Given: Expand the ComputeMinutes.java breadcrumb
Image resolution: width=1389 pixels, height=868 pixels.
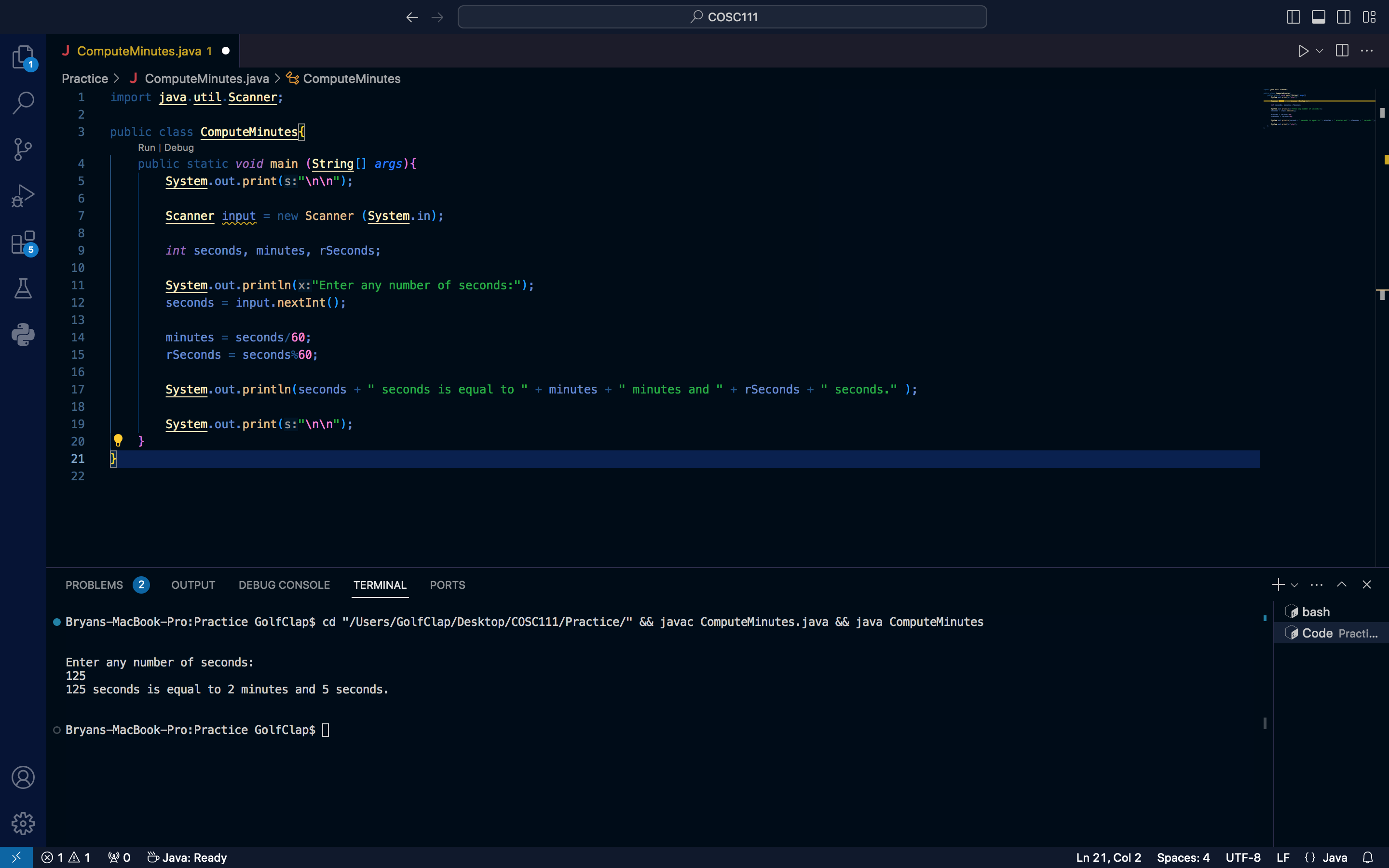Looking at the screenshot, I should (x=206, y=79).
